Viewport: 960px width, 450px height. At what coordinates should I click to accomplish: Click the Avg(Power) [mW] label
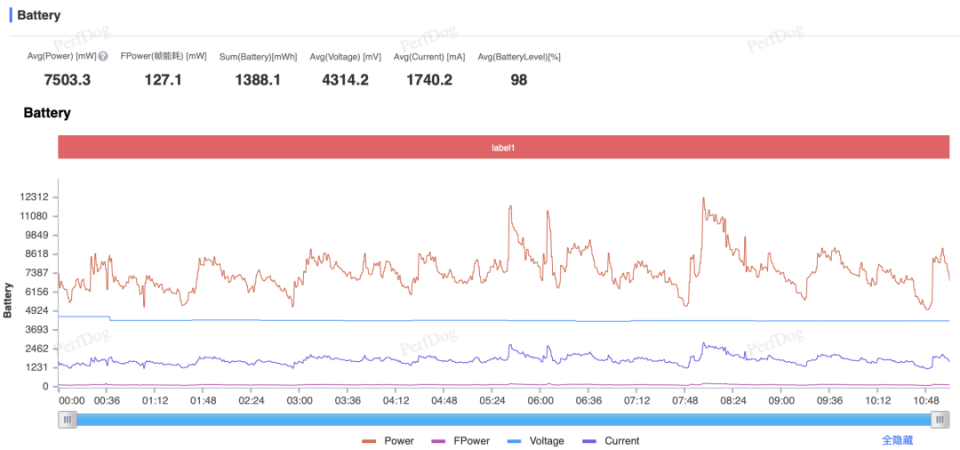(62, 56)
